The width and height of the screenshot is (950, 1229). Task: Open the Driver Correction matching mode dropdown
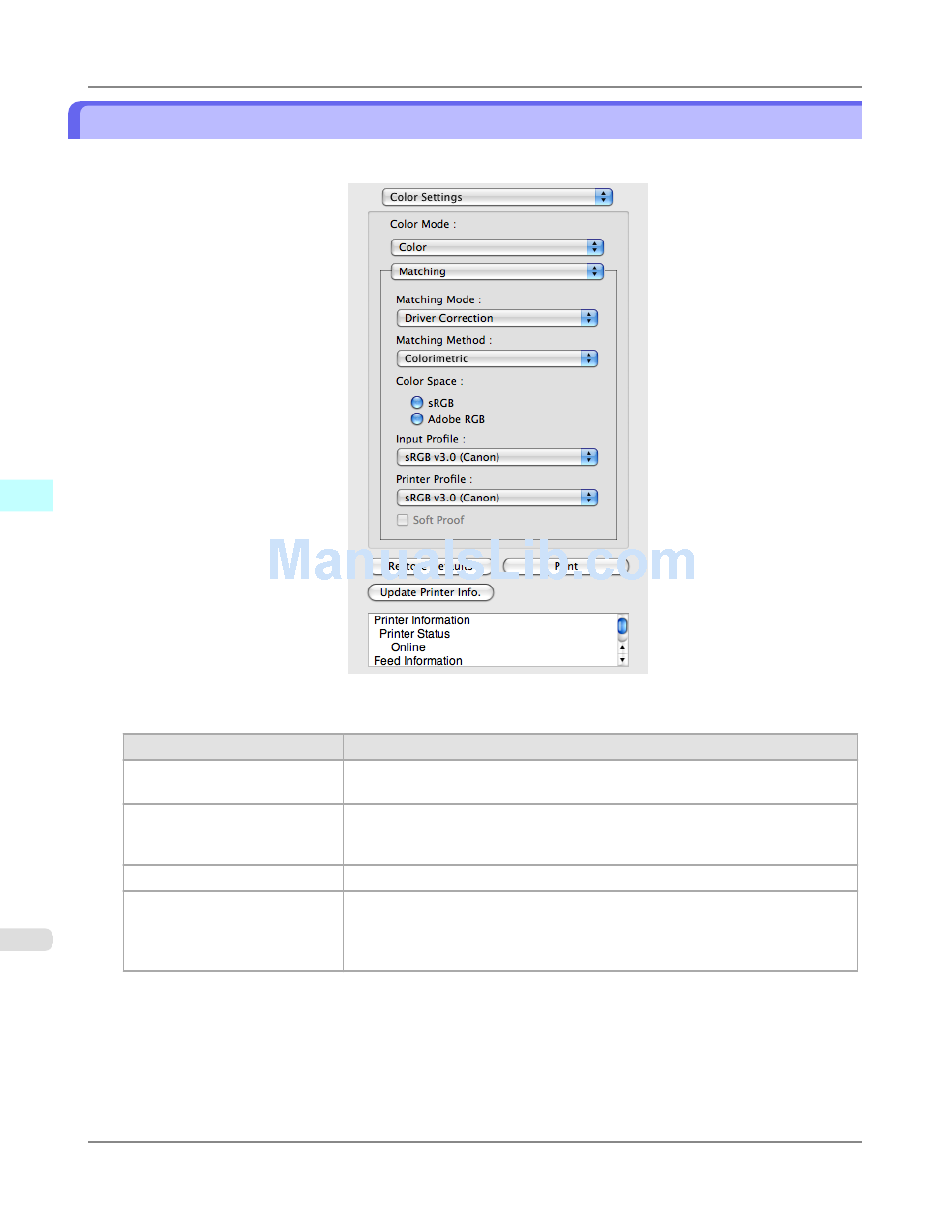pos(497,318)
